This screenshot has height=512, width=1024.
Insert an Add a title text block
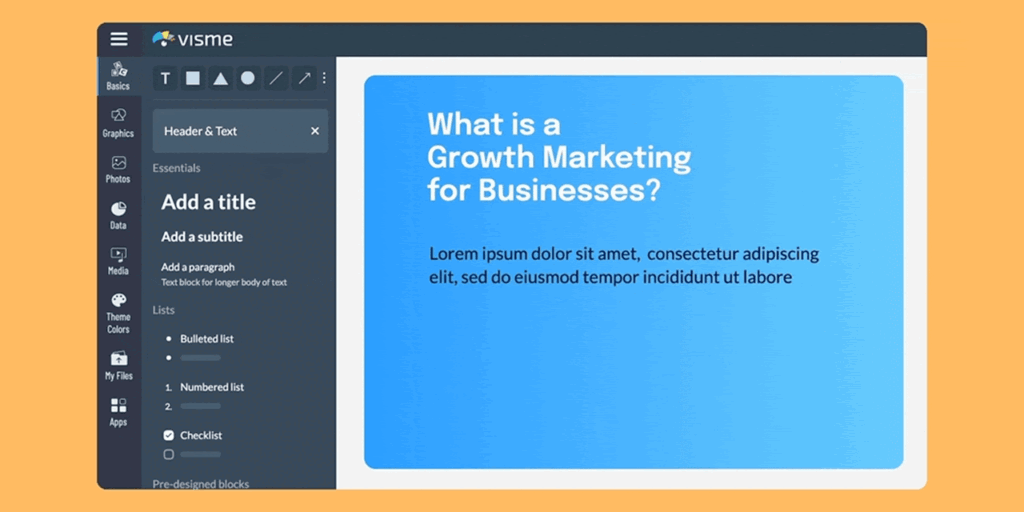(208, 202)
